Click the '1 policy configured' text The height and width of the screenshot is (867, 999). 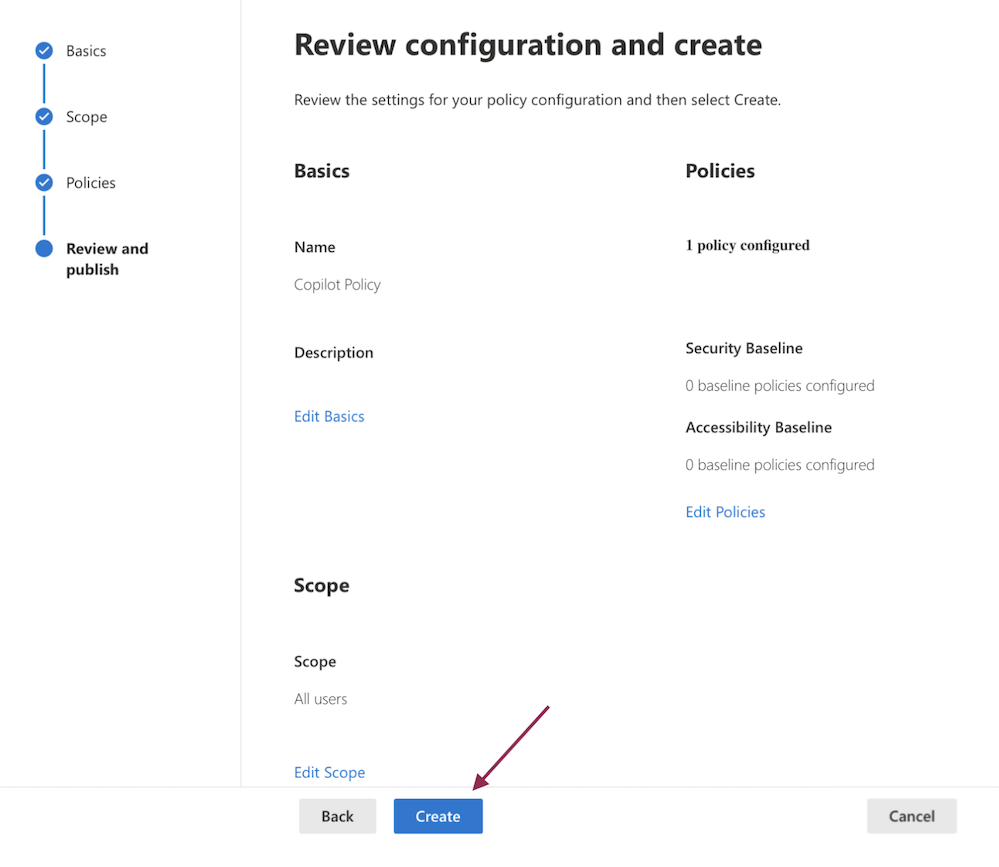[747, 245]
